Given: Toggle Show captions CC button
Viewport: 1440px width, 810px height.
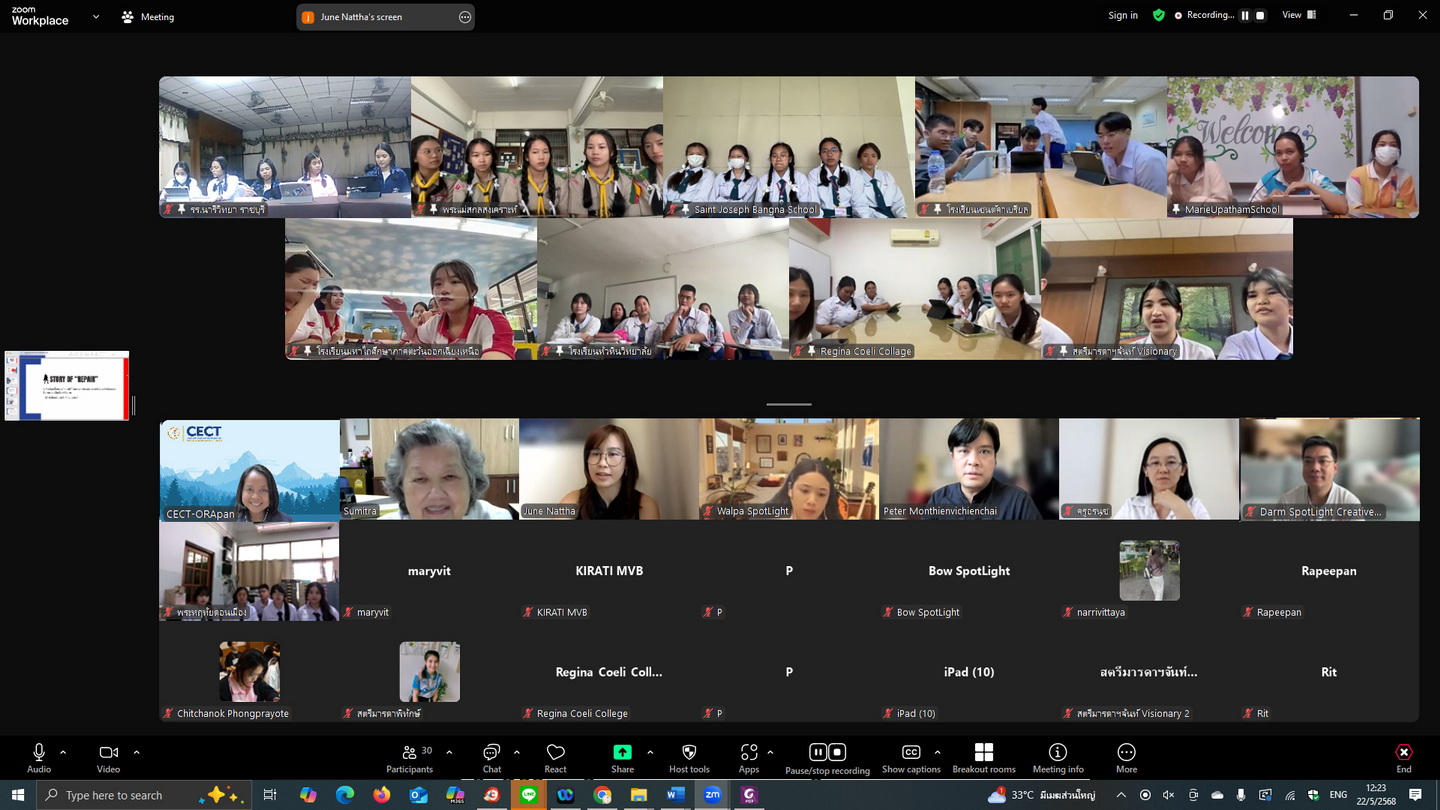Looking at the screenshot, I should coord(910,757).
